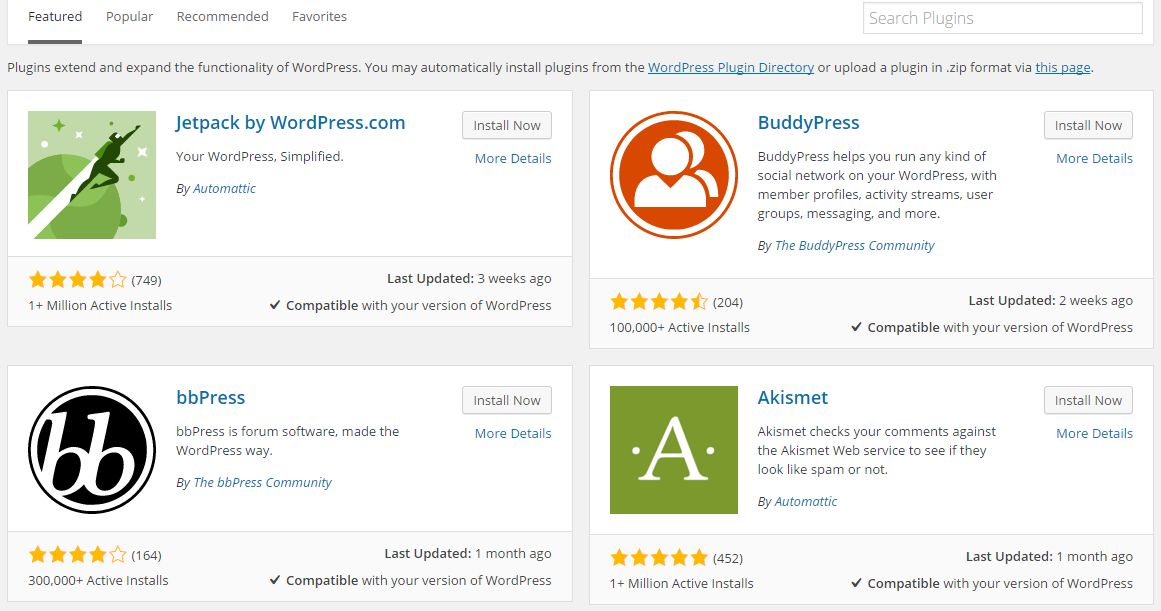Click the Search Plugins input field
This screenshot has height=611, width=1161.
tap(1001, 18)
